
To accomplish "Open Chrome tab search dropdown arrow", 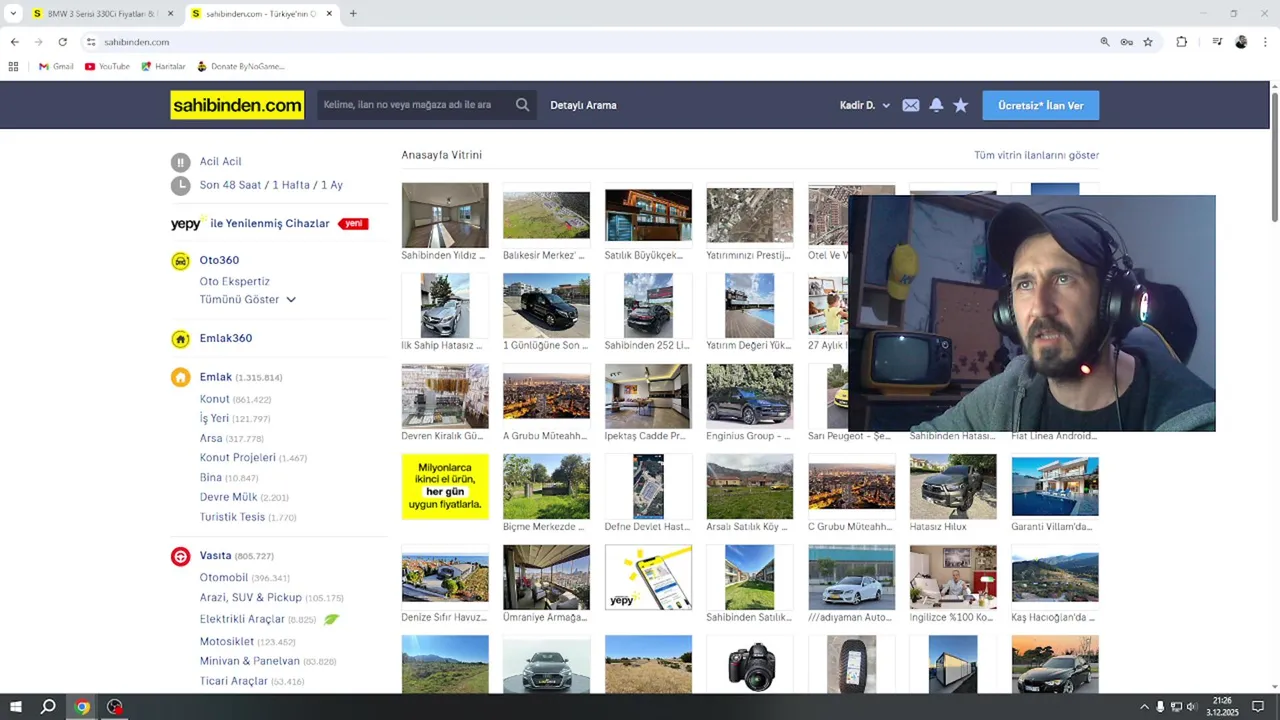I will pos(13,14).
